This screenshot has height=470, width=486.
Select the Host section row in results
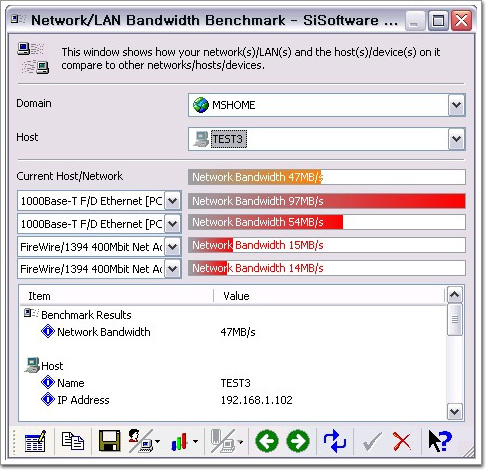point(232,366)
